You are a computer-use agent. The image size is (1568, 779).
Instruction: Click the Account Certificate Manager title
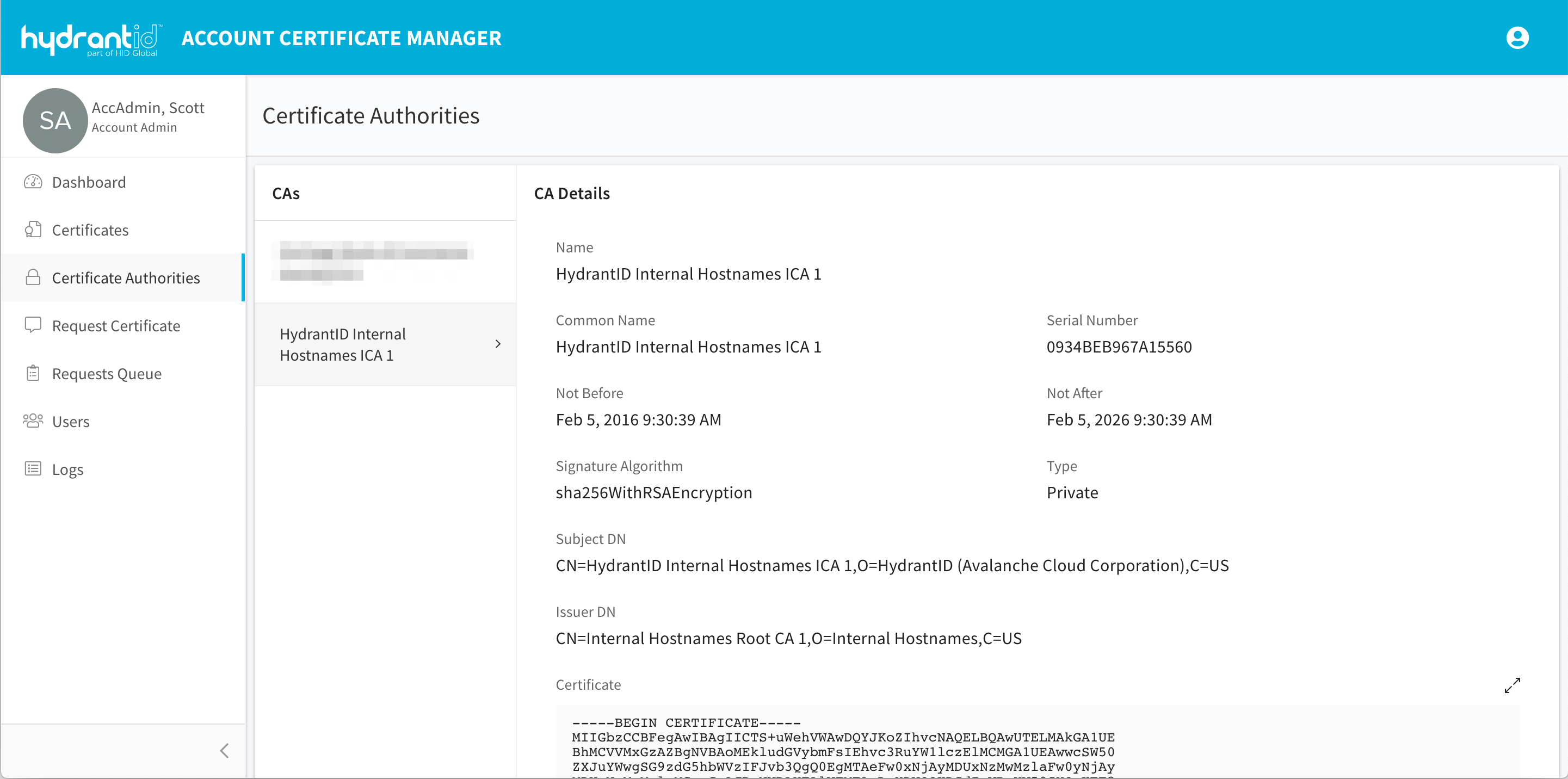[x=342, y=38]
